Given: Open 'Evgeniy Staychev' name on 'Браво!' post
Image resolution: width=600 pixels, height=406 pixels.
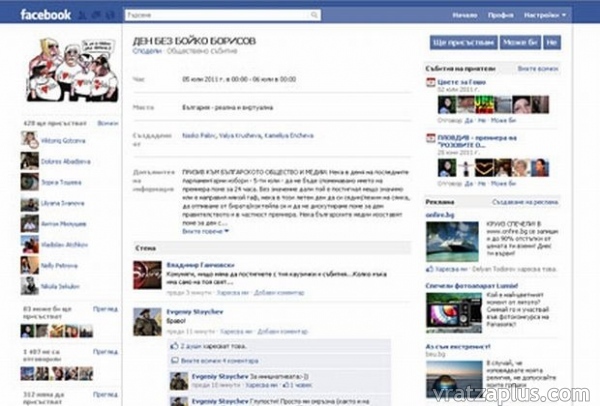Looking at the screenshot, I should pos(194,312).
